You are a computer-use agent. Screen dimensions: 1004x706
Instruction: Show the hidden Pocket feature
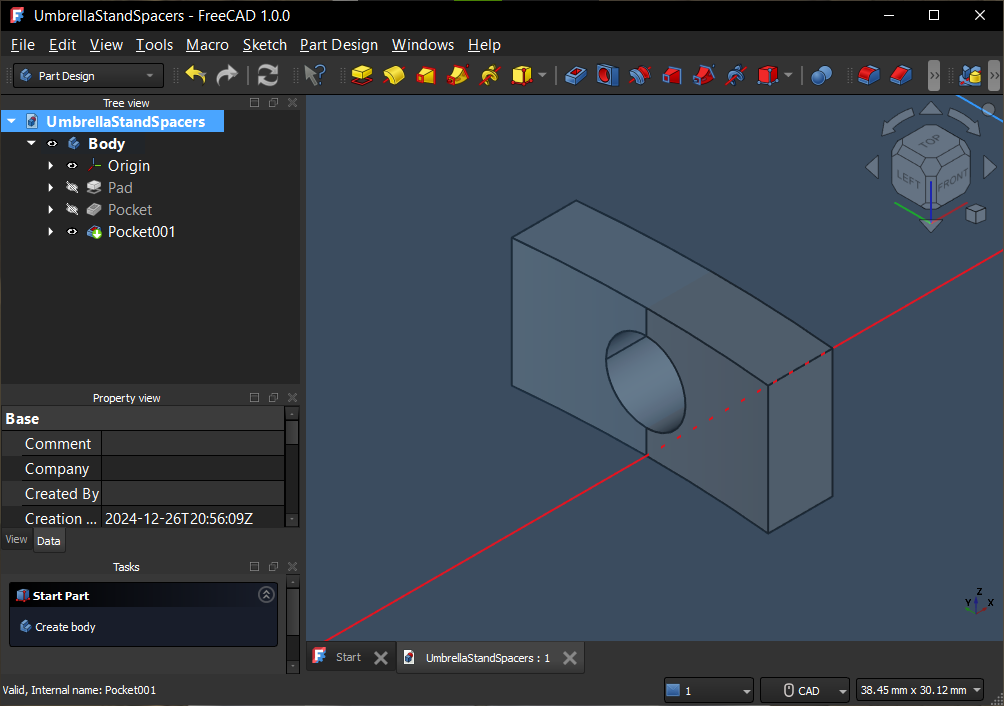72,209
